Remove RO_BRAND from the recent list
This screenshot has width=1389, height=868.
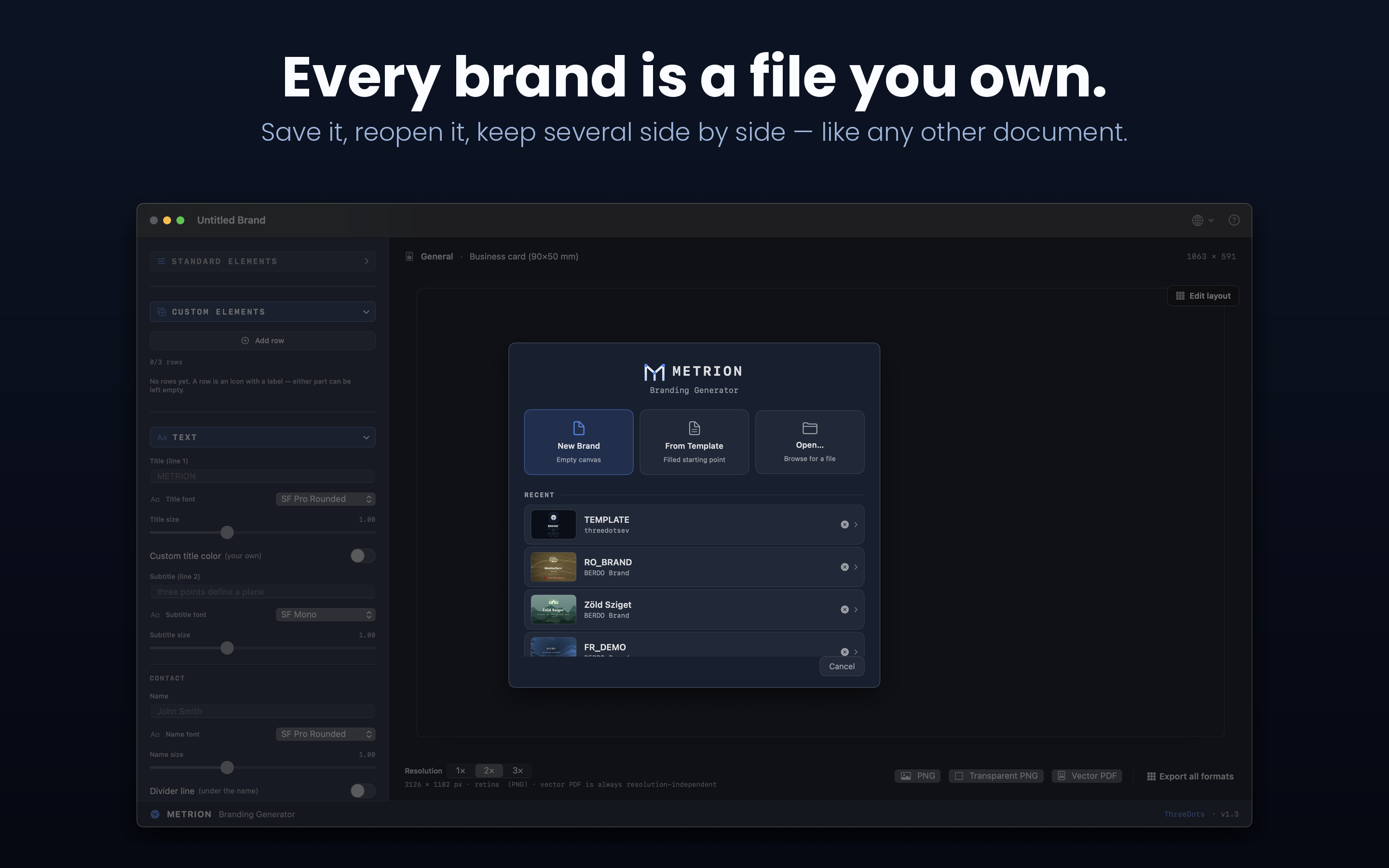844,567
